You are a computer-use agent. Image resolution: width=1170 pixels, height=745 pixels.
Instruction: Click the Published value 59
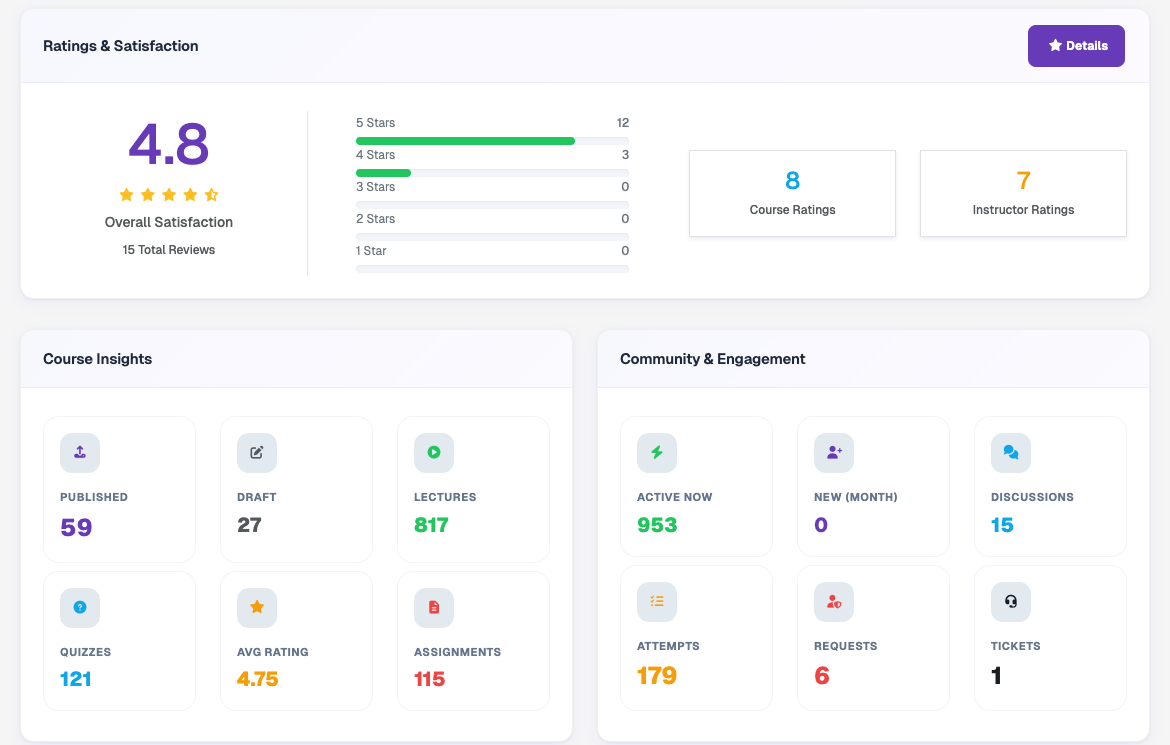[76, 528]
